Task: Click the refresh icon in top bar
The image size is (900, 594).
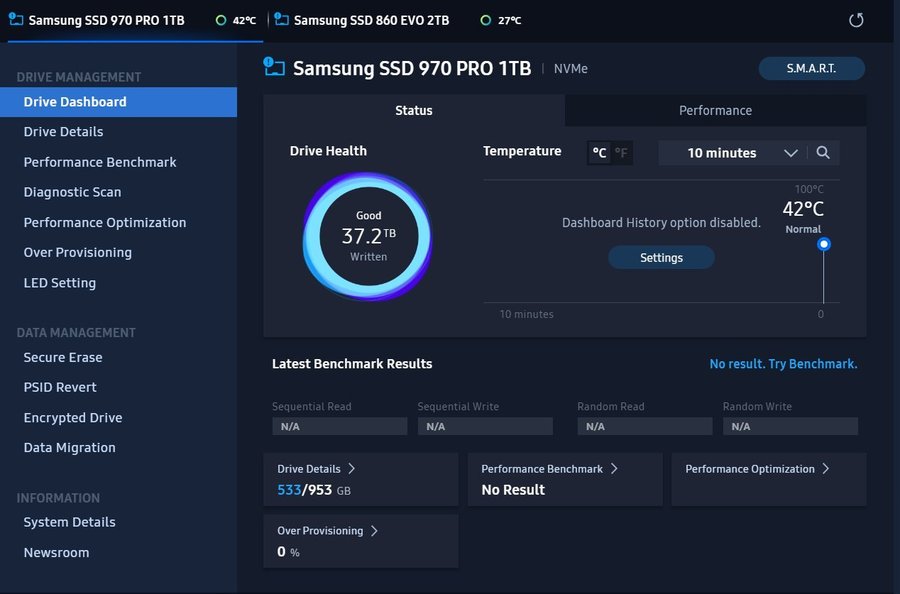Action: click(x=855, y=21)
